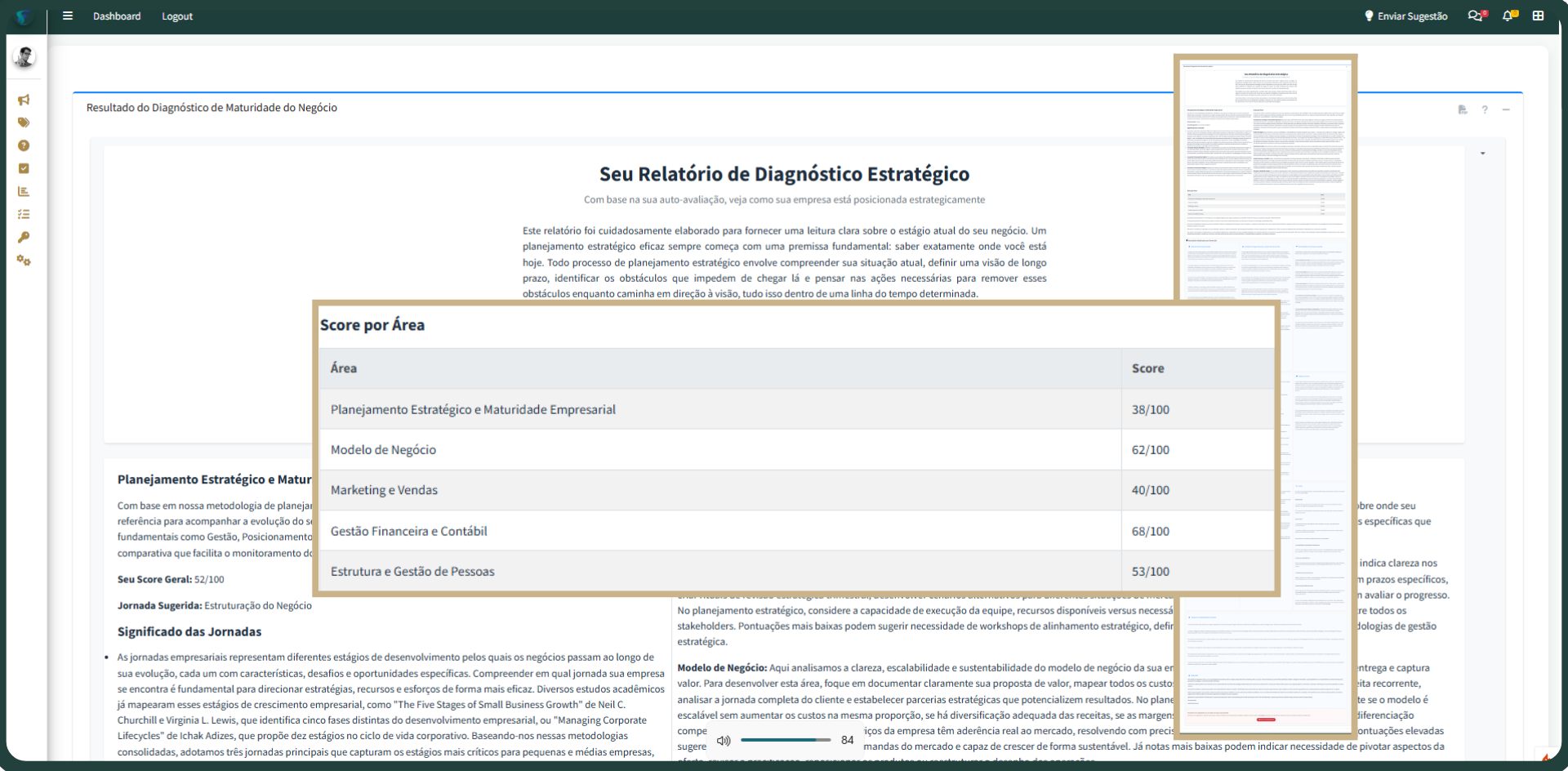The height and width of the screenshot is (771, 1568).
Task: Expand the caret dropdown on report card
Action: tap(1482, 154)
